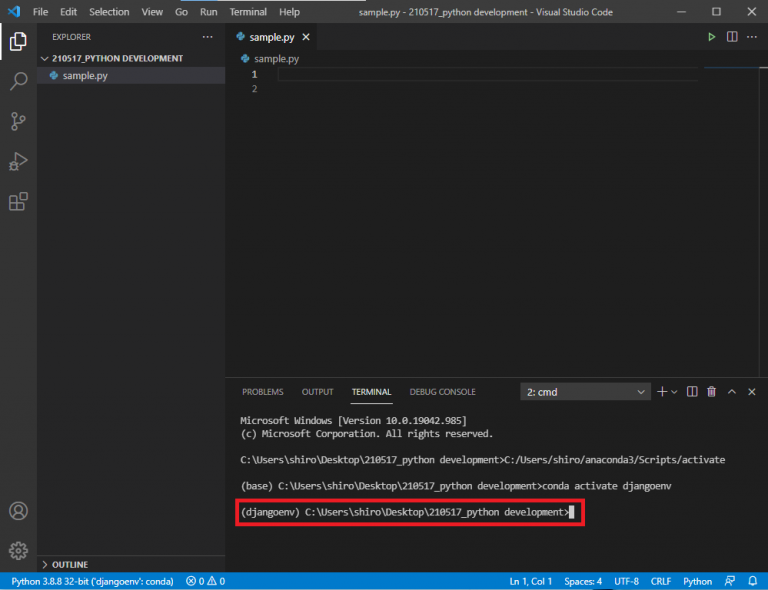
Task: Open the Terminal menu in menu bar
Action: pos(247,12)
